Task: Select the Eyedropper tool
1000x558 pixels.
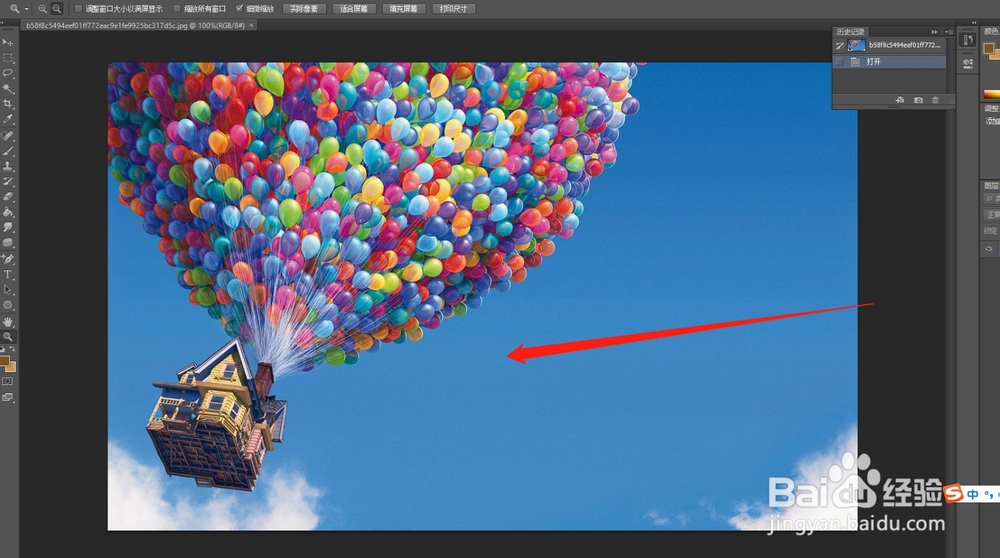Action: [8, 119]
